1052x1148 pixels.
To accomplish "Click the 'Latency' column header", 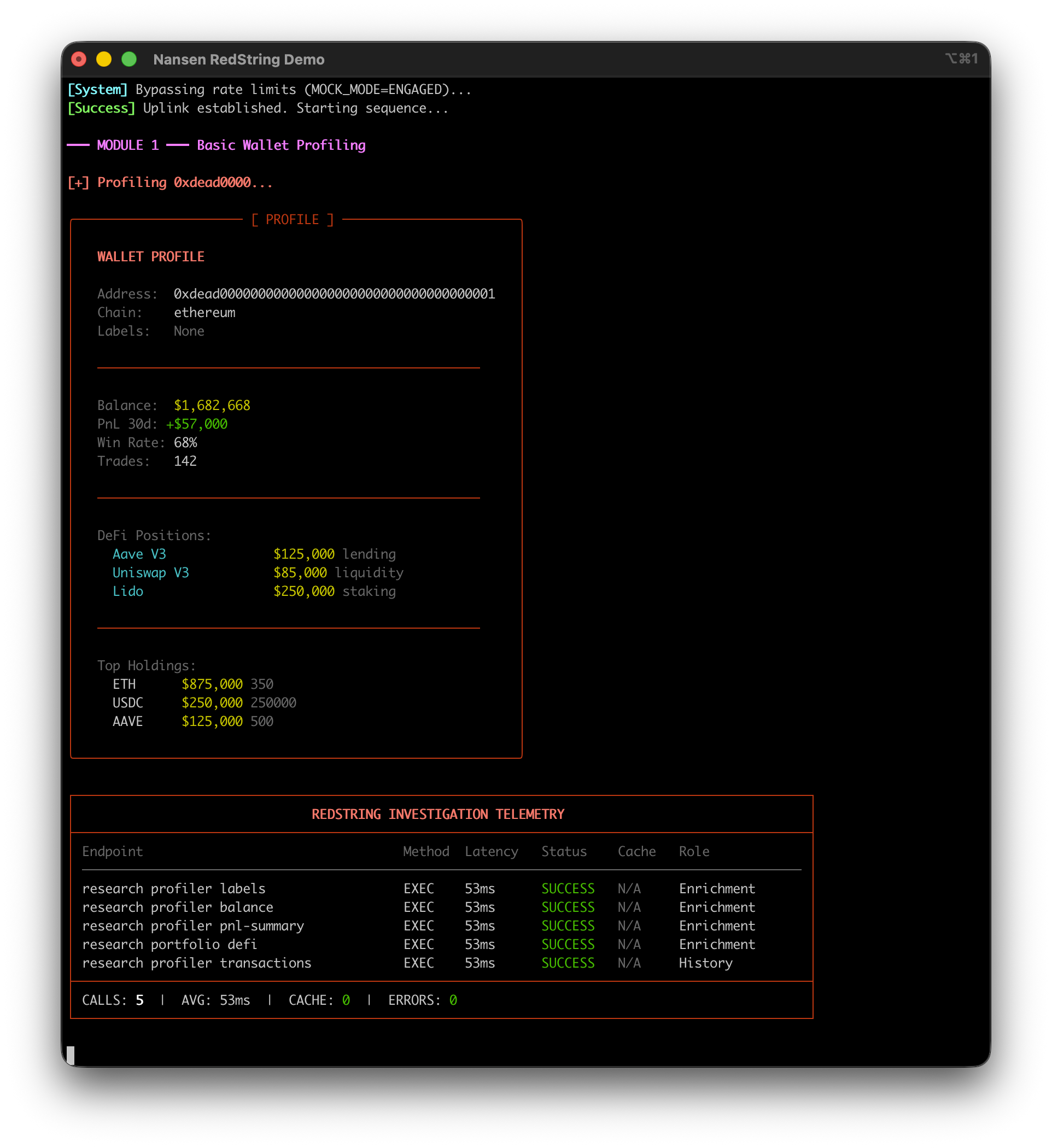I will point(492,852).
